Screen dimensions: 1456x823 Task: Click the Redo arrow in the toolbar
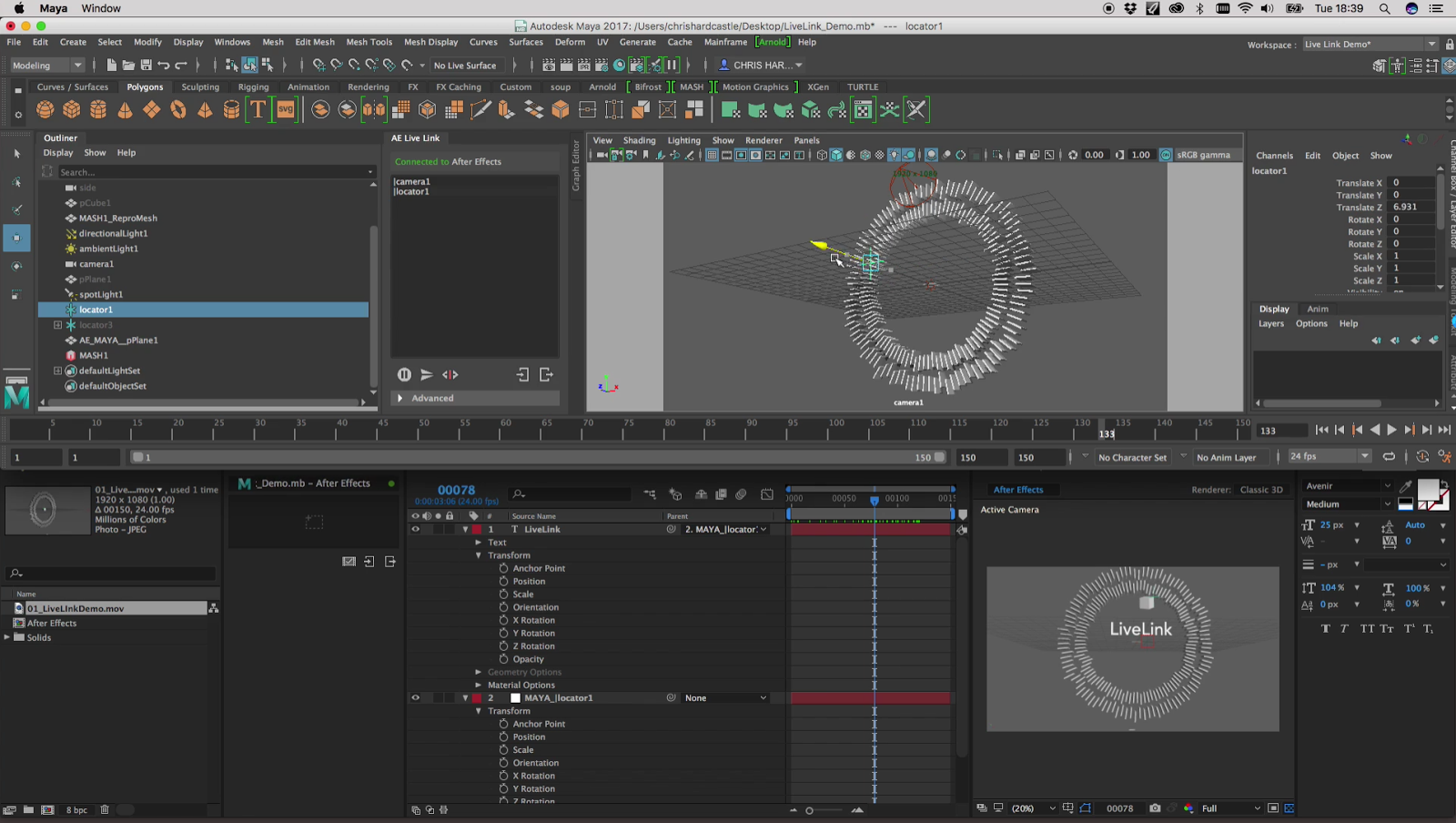[181, 66]
